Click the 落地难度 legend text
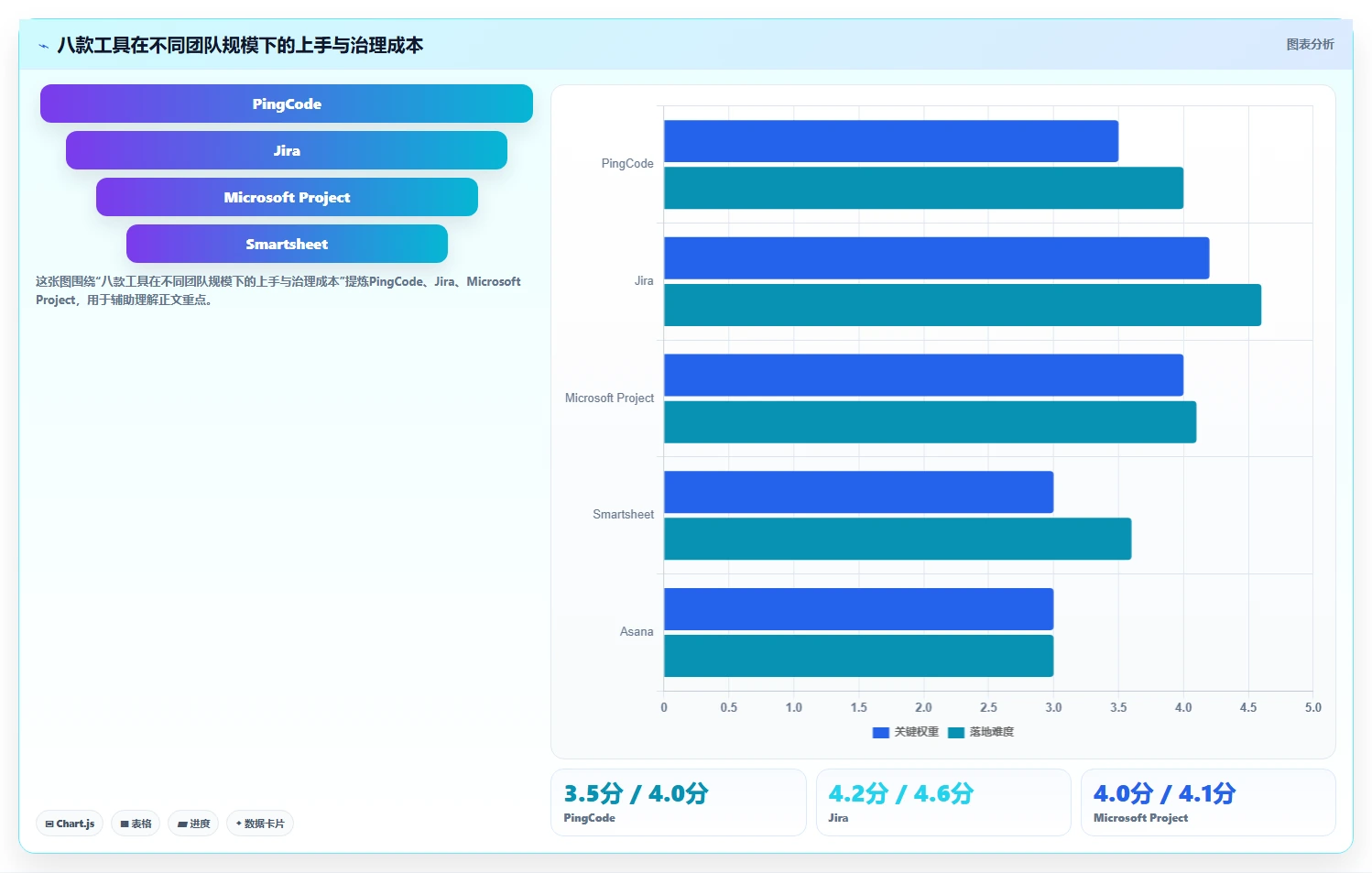Viewport: 1372px width, 873px height. 992,732
